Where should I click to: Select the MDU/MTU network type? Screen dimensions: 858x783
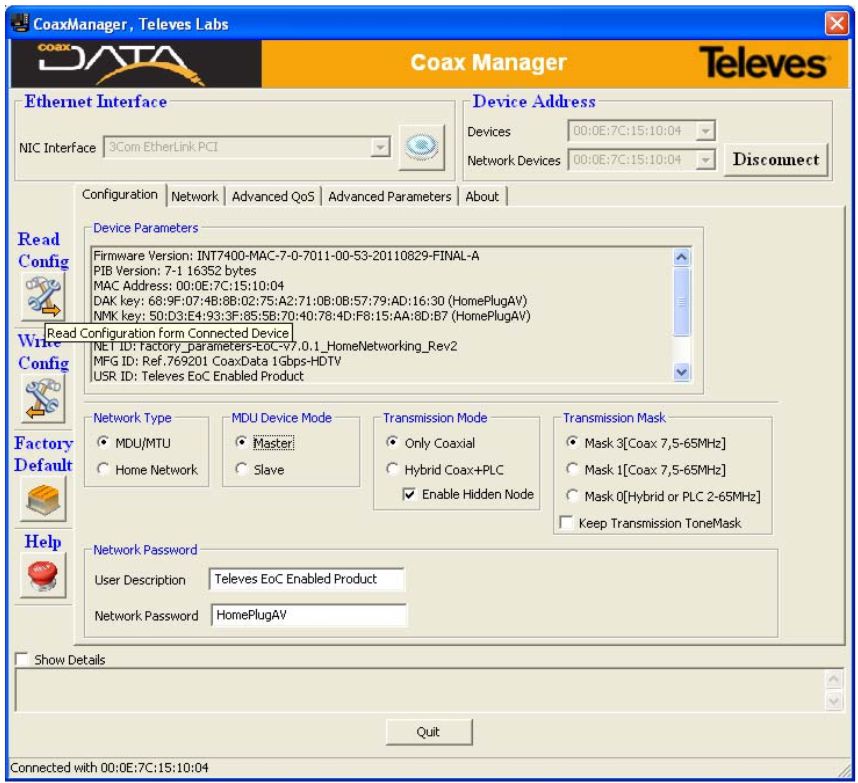click(103, 442)
